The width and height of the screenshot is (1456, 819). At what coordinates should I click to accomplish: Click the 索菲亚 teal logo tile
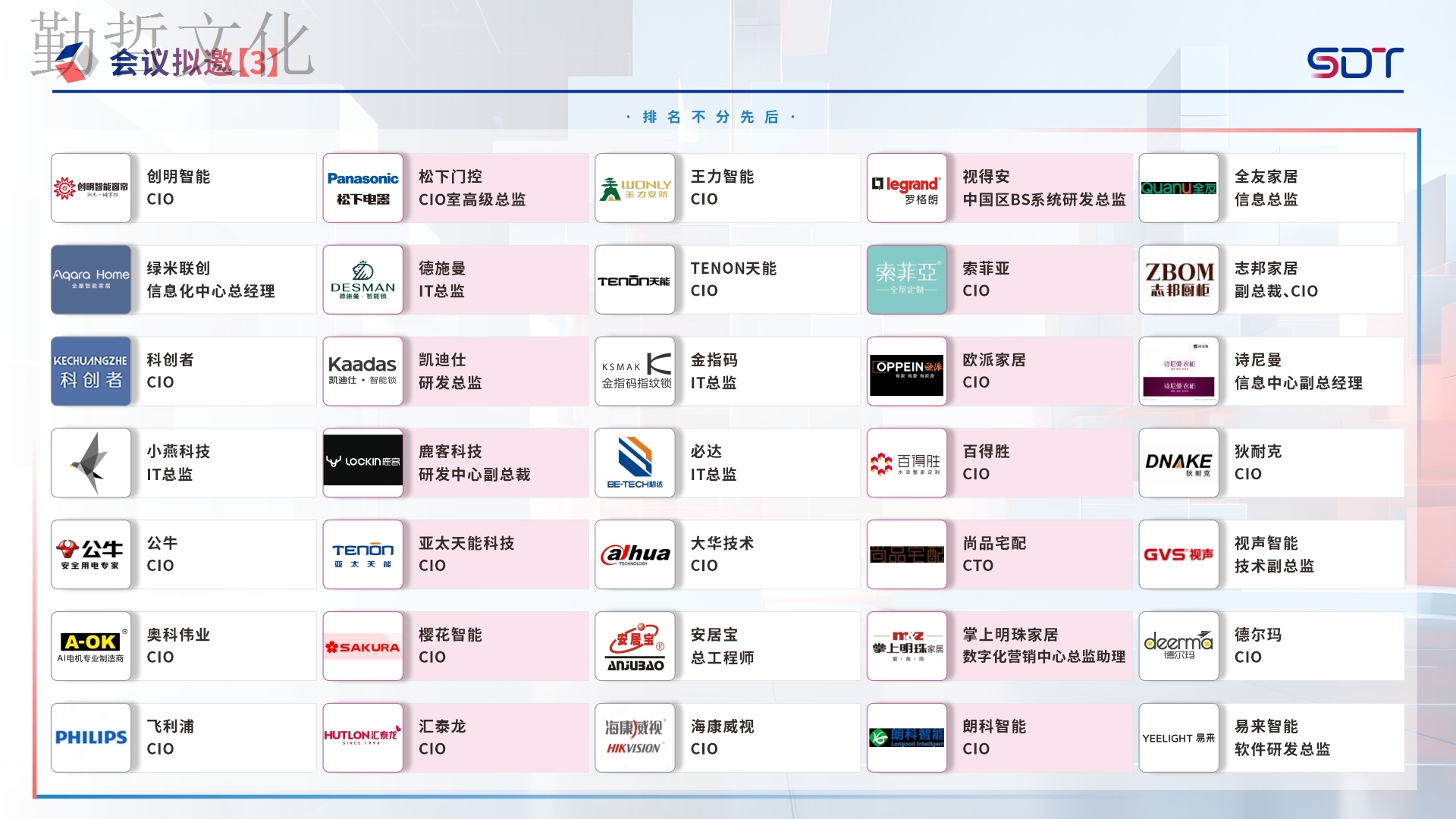907,280
